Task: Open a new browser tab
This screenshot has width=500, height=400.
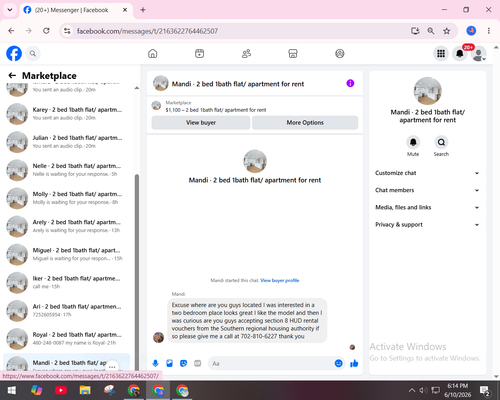Action: click(x=143, y=10)
